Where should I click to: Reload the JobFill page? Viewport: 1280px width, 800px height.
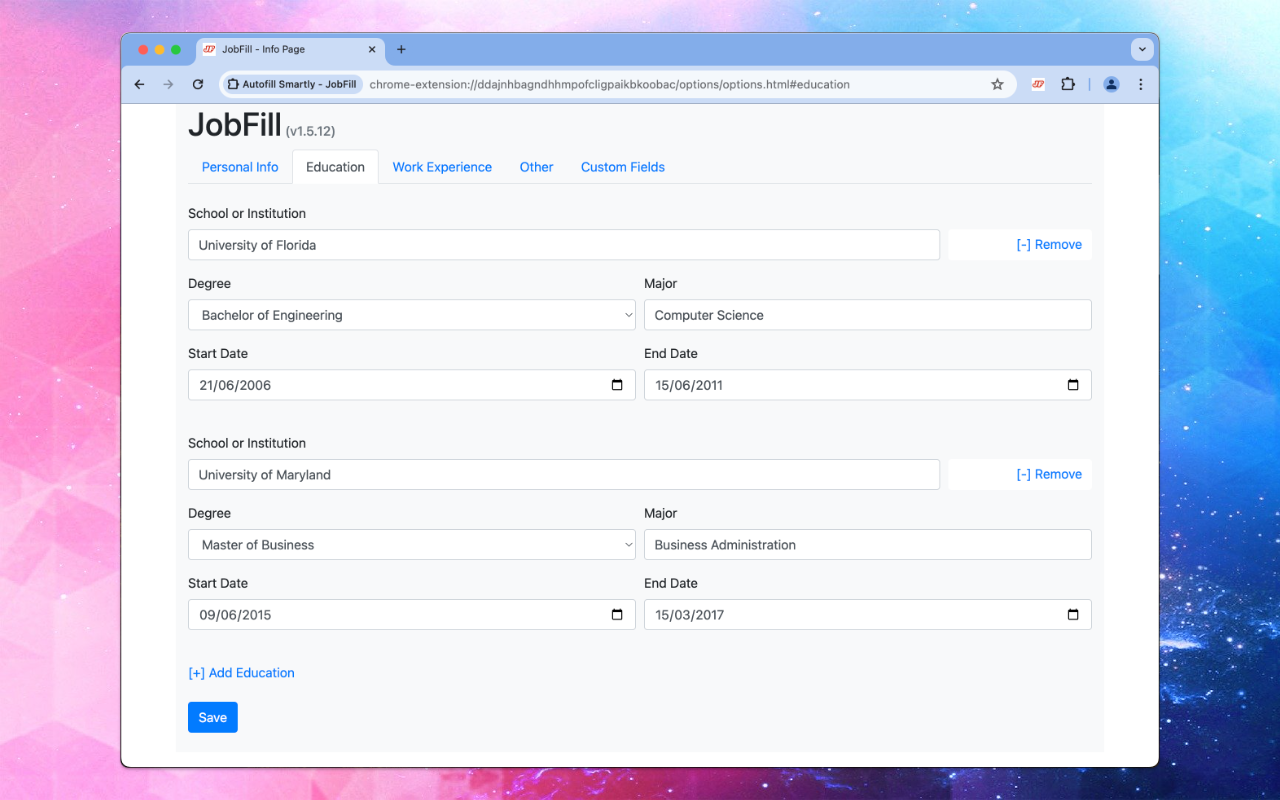pyautogui.click(x=198, y=85)
